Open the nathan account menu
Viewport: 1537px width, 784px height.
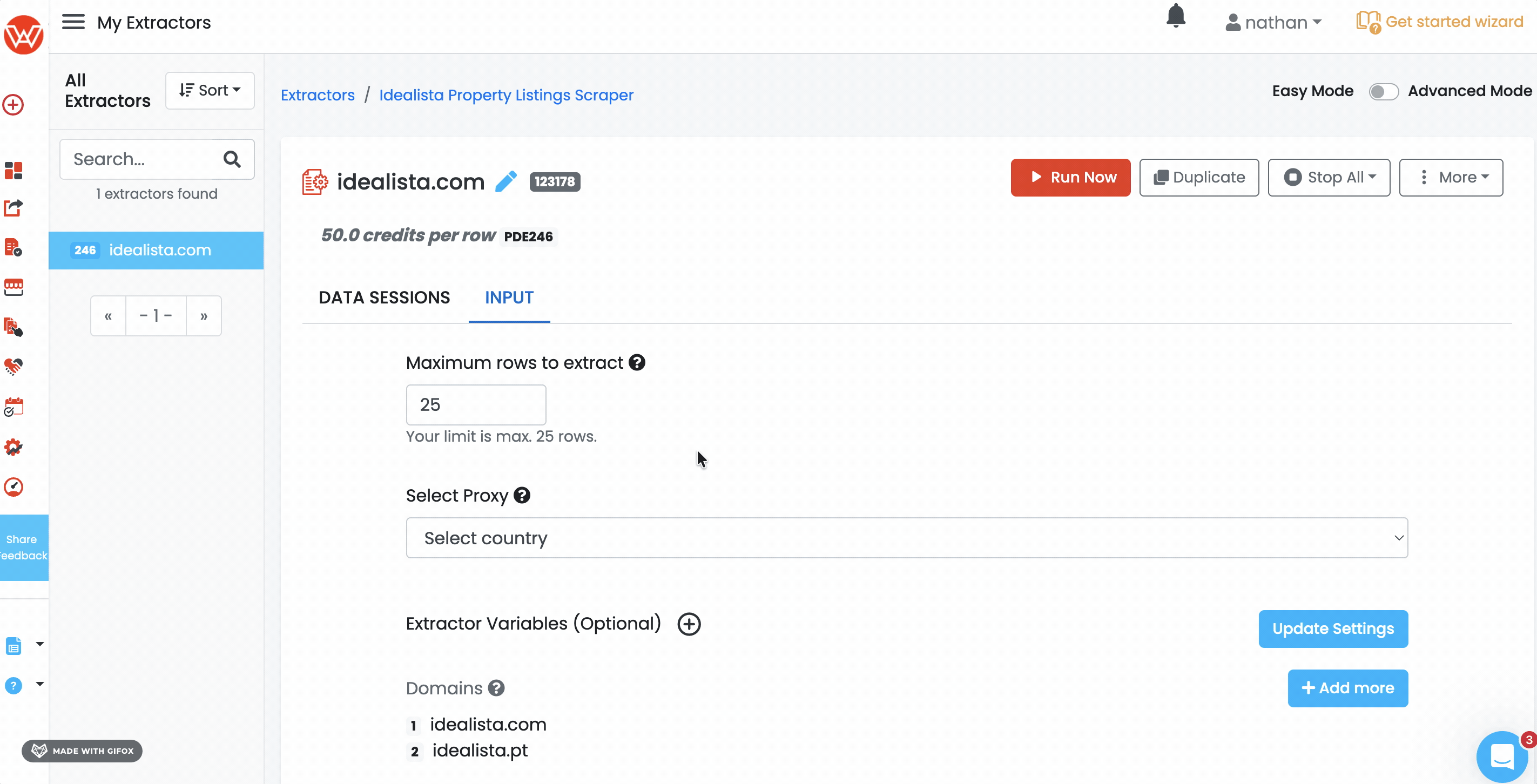(x=1273, y=22)
